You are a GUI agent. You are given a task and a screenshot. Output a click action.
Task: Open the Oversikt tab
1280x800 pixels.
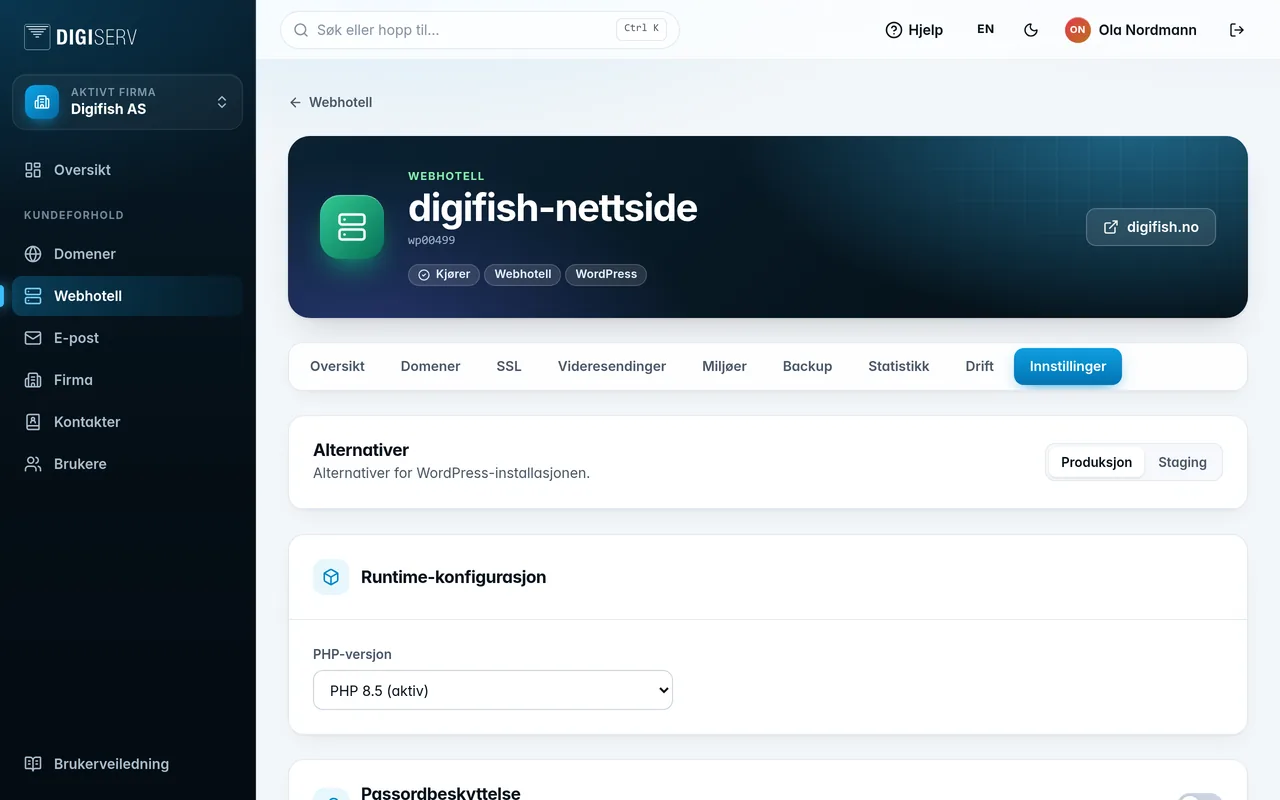pyautogui.click(x=337, y=366)
